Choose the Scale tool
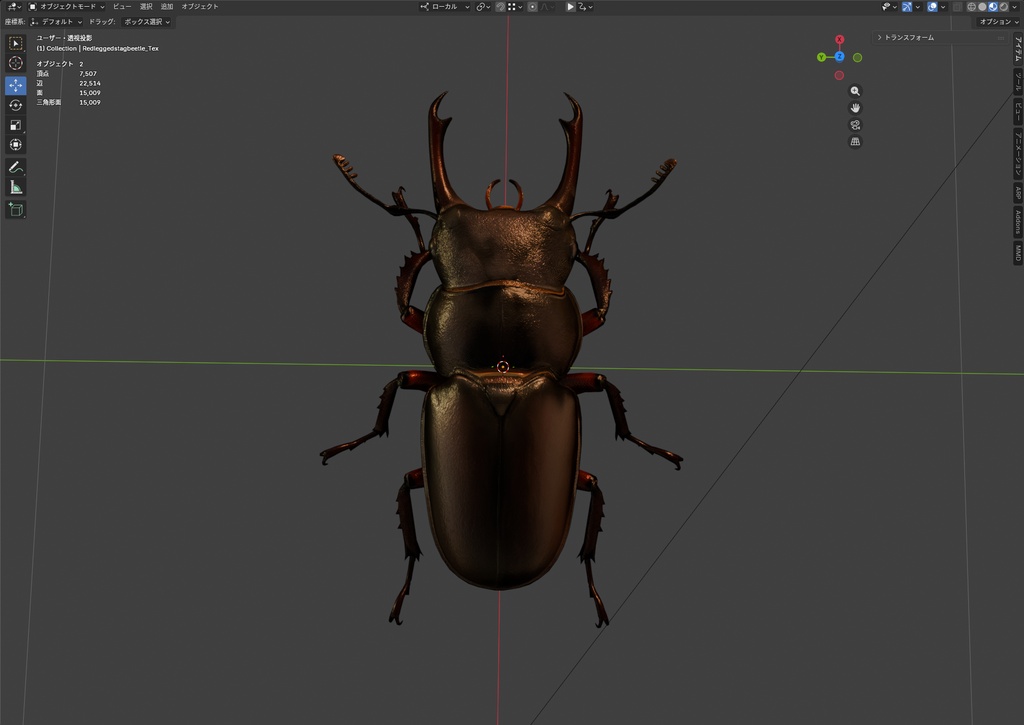Viewport: 1024px width, 725px height. click(16, 125)
